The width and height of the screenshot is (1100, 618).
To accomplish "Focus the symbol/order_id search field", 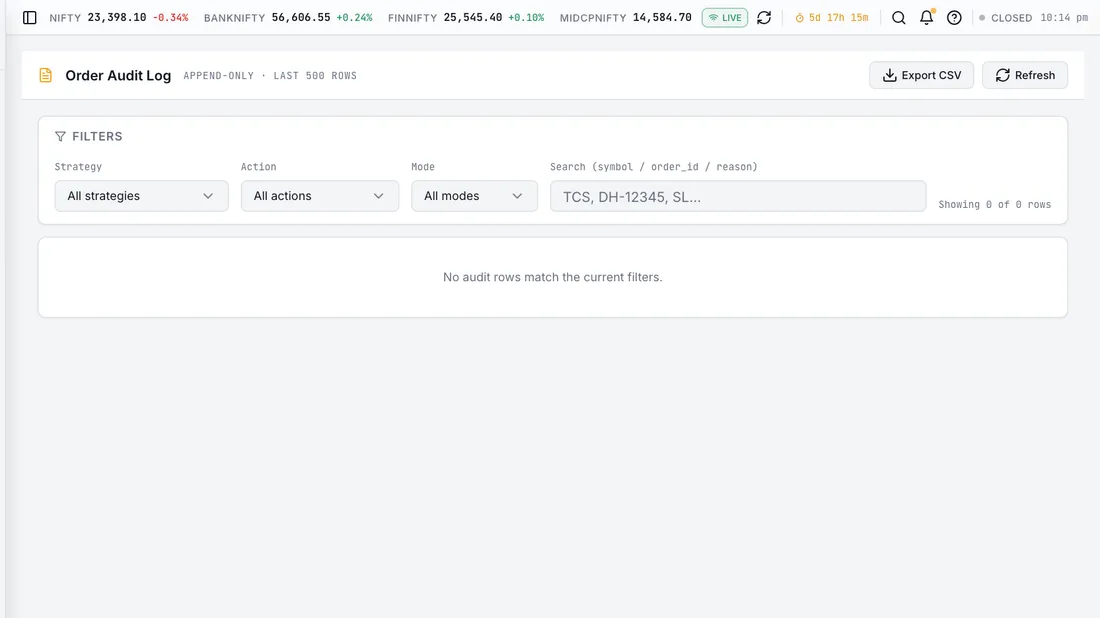I will (738, 196).
